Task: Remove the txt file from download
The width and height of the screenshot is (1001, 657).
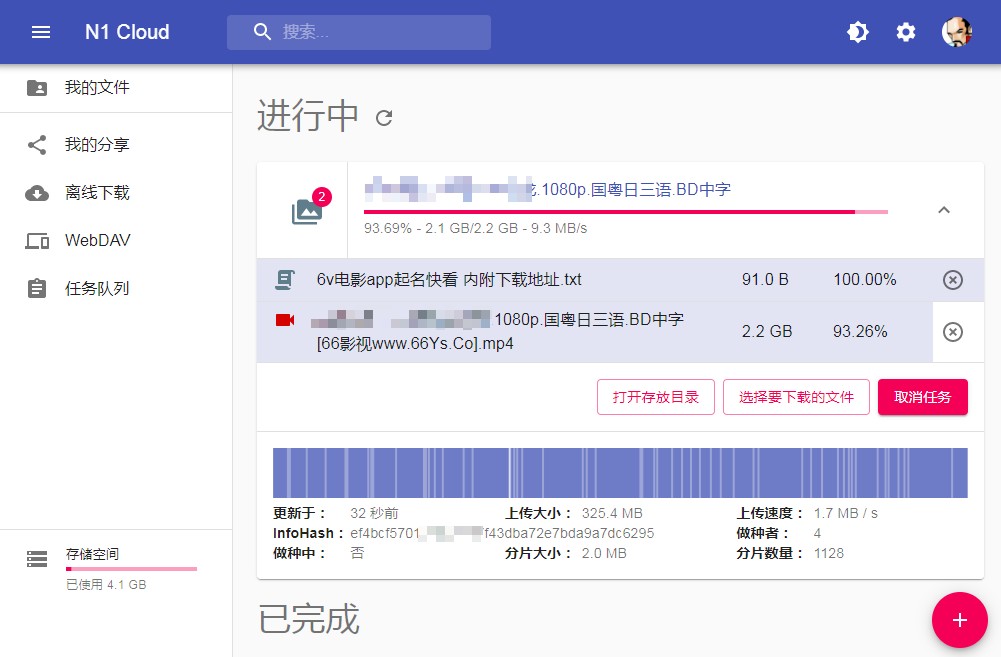Action: pos(953,280)
